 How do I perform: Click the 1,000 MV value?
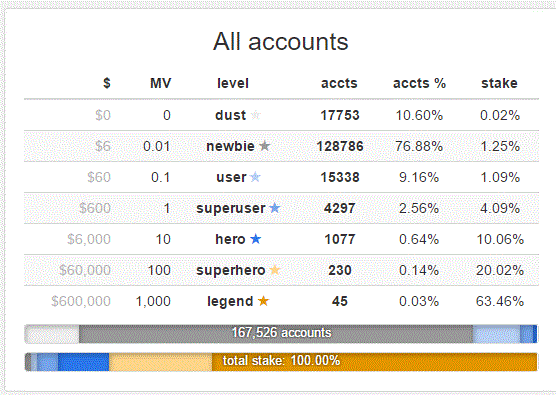153,302
